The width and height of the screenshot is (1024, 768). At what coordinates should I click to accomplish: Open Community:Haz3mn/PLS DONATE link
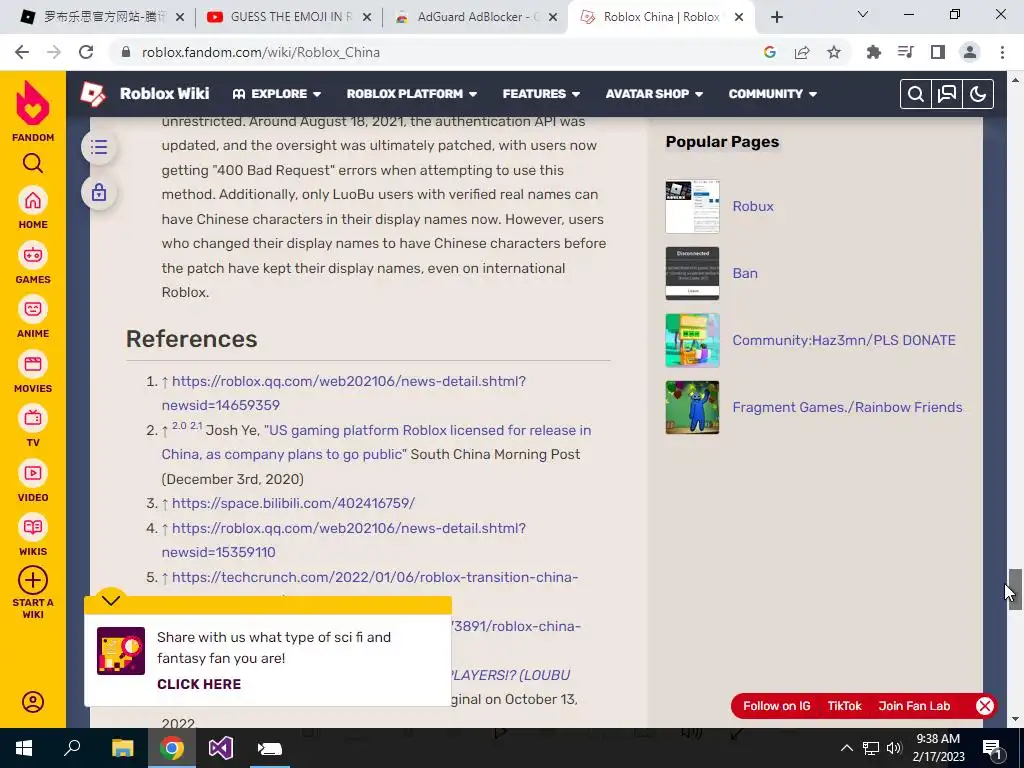(x=844, y=340)
